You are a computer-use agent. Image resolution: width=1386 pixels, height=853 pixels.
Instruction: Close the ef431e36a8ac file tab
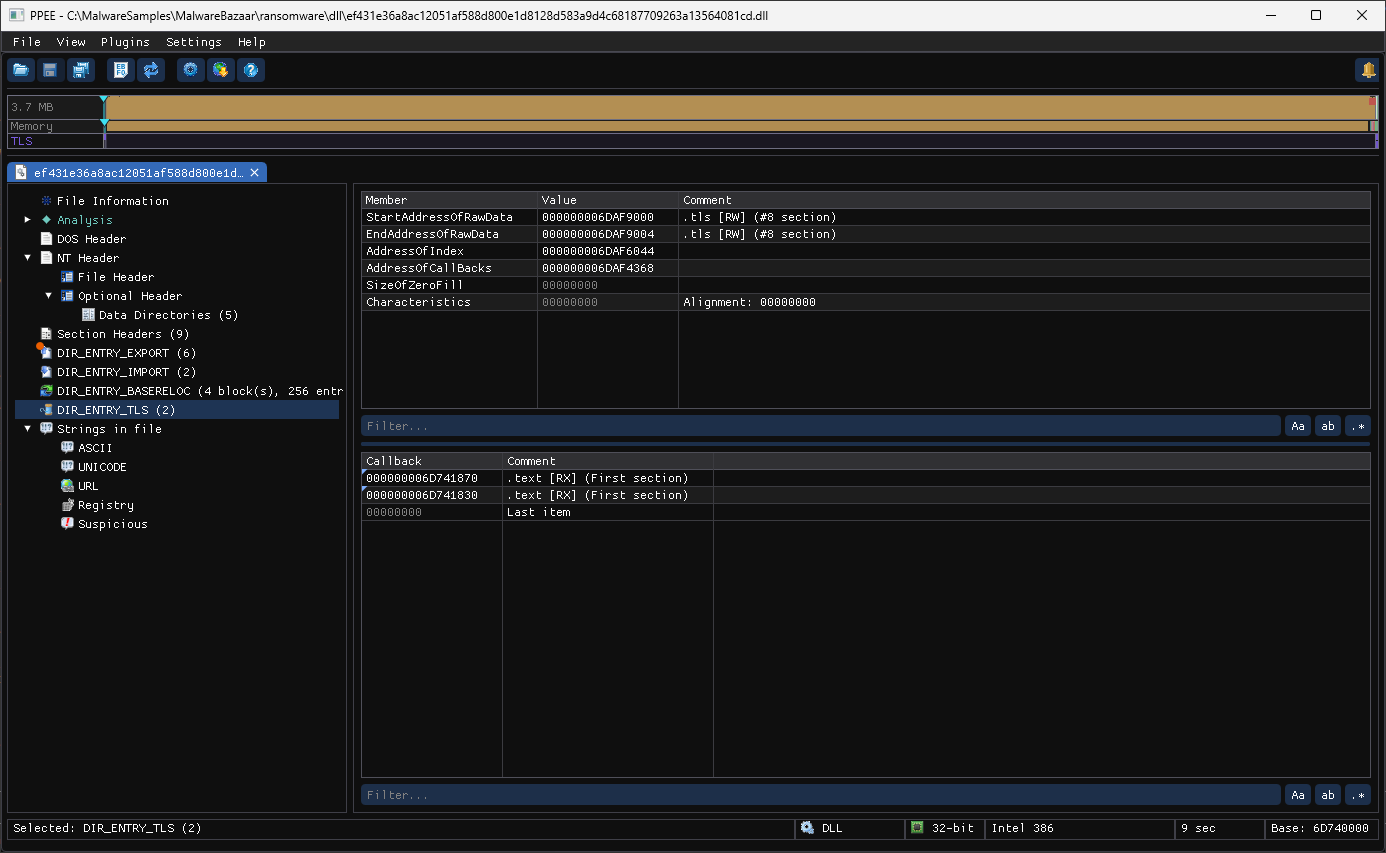254,173
